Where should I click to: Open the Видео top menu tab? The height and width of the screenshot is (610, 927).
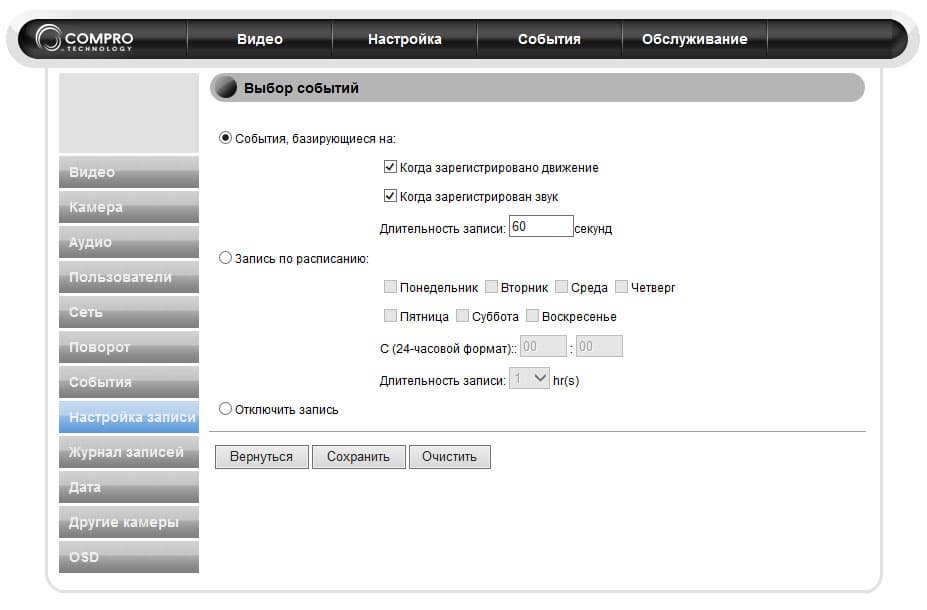pos(260,39)
